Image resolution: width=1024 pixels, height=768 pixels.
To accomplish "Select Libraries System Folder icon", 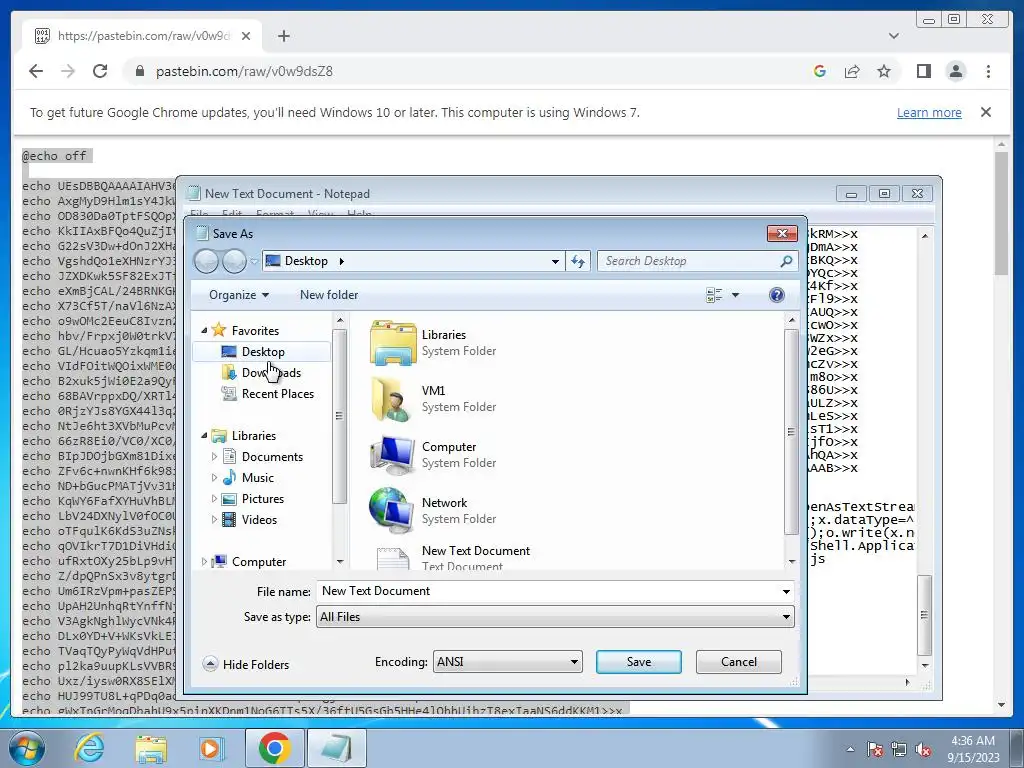I will [x=393, y=342].
